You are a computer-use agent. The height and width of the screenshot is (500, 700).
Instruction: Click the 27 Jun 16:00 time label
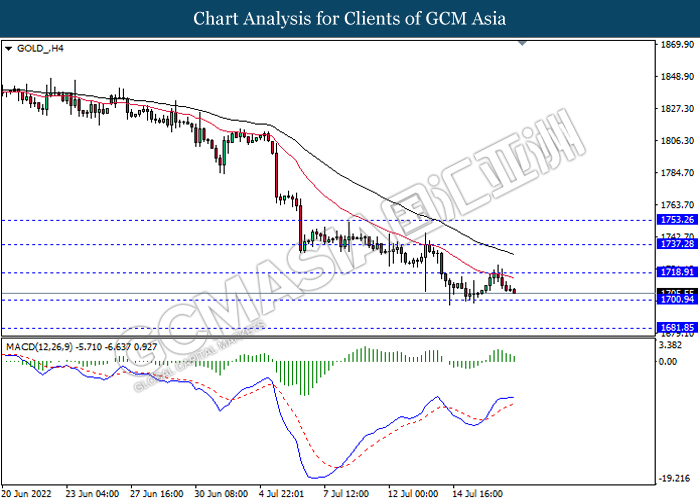157,494
